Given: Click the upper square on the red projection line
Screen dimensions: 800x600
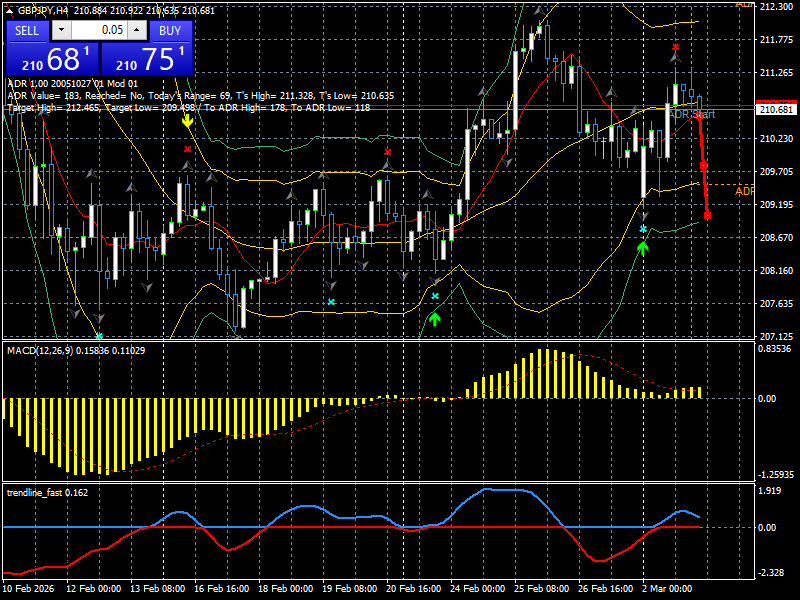Looking at the screenshot, I should tap(704, 165).
